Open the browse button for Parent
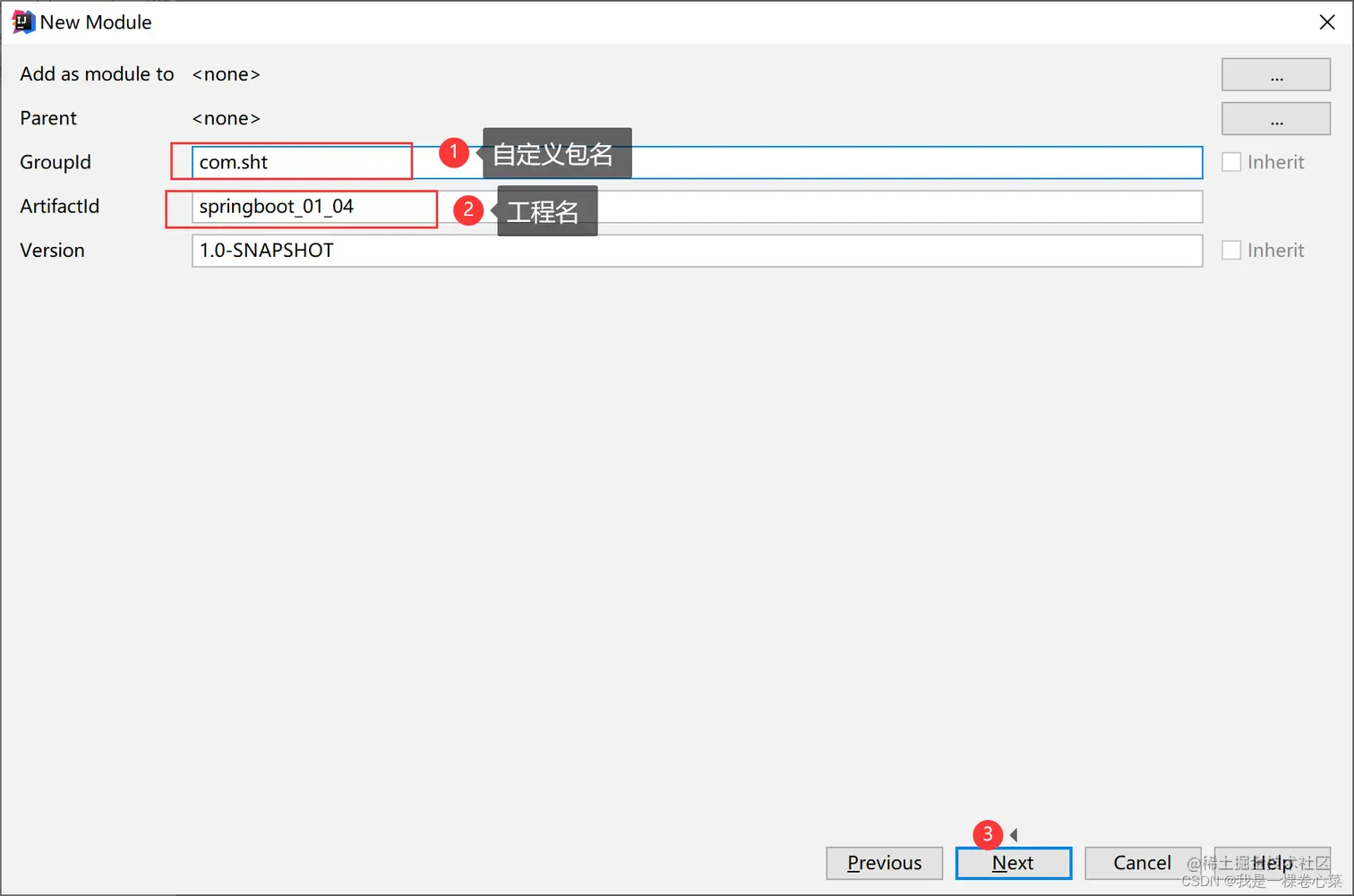Screen dimensions: 1354x896 click(x=1276, y=118)
